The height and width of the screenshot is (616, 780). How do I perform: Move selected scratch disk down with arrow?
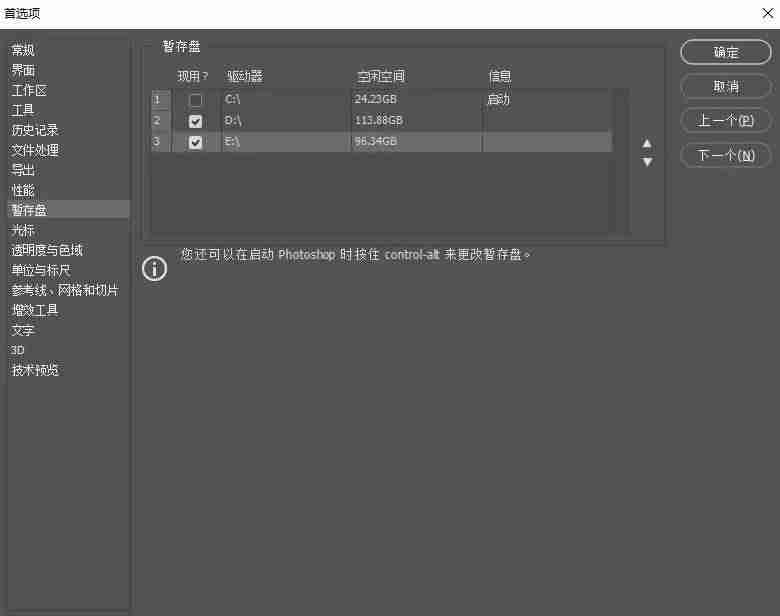pyautogui.click(x=647, y=162)
